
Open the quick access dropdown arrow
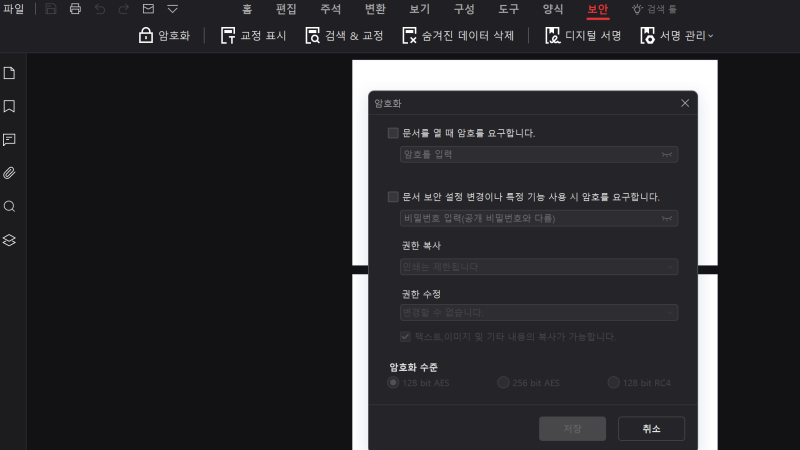[x=172, y=9]
